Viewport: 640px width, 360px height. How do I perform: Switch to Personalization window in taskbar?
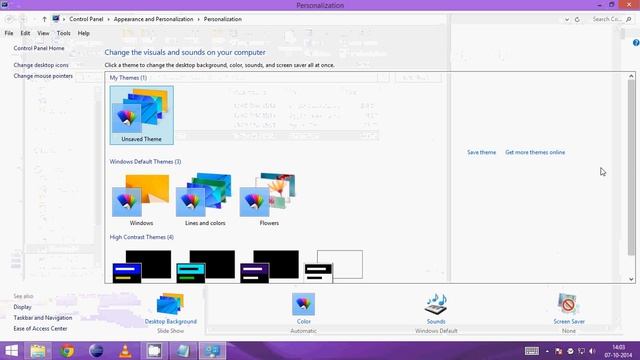click(x=212, y=351)
